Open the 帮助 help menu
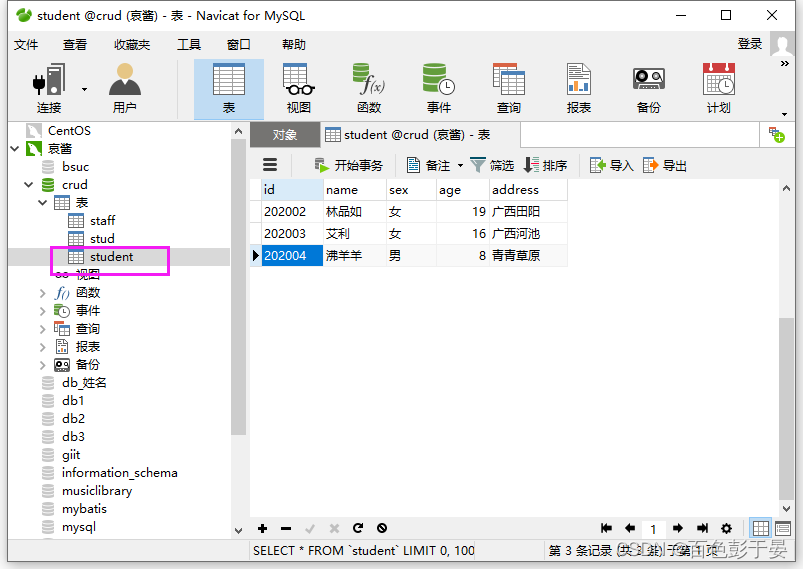 pyautogui.click(x=294, y=45)
